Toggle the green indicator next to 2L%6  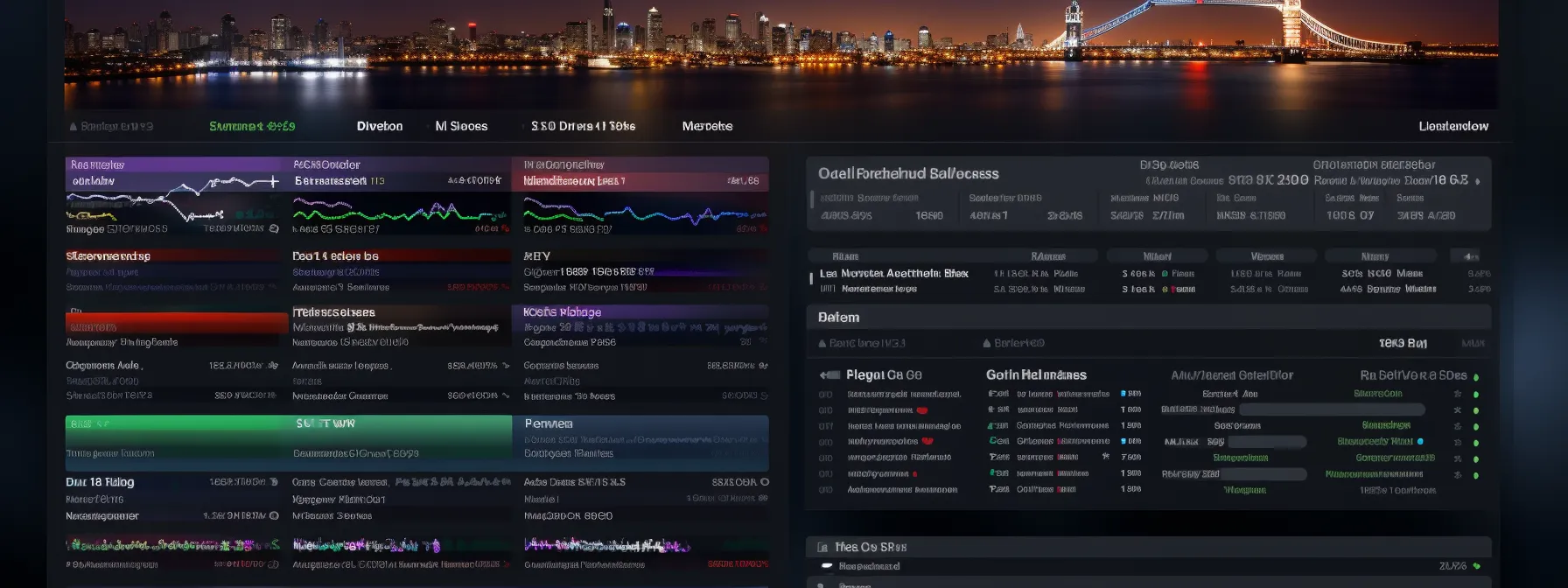(1477, 566)
